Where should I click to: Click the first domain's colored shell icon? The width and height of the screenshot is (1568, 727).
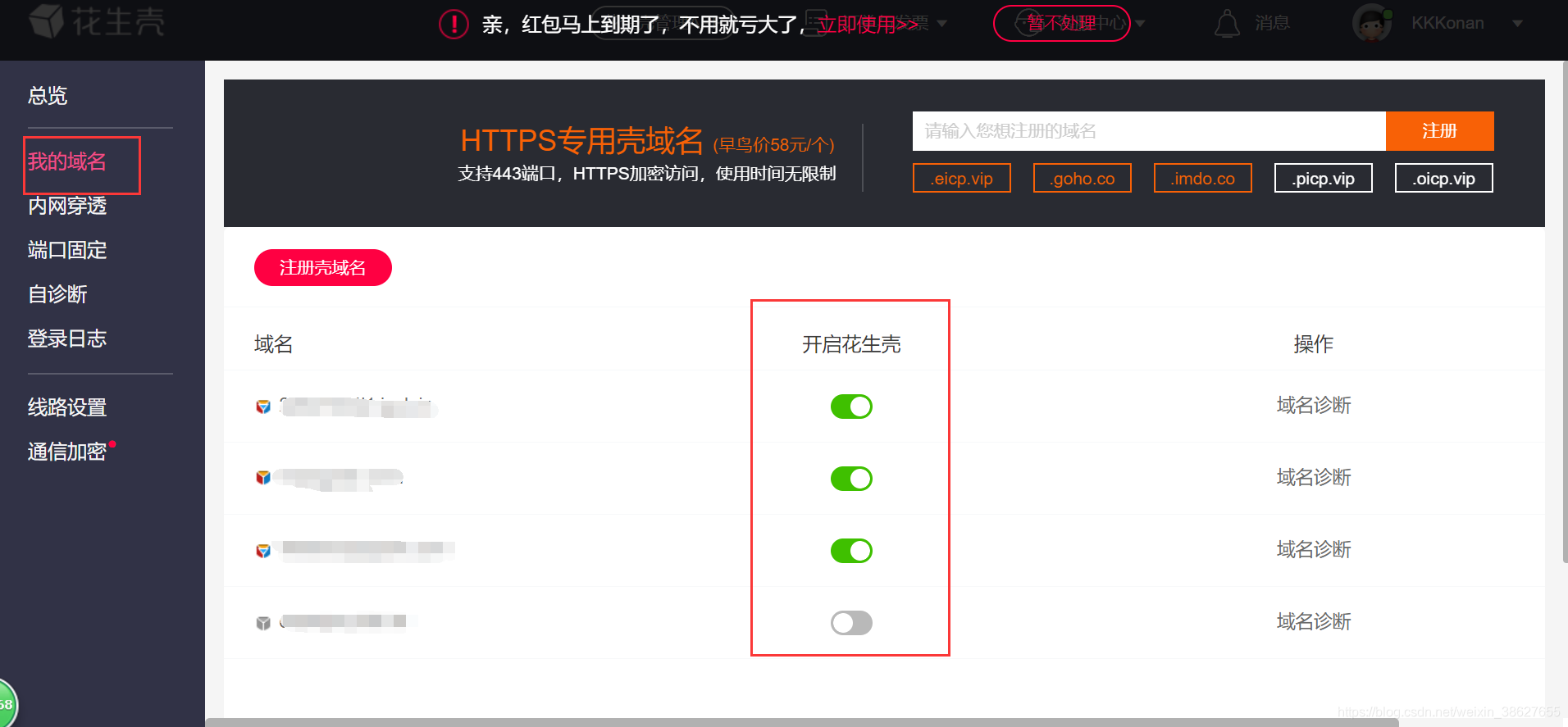[x=263, y=407]
